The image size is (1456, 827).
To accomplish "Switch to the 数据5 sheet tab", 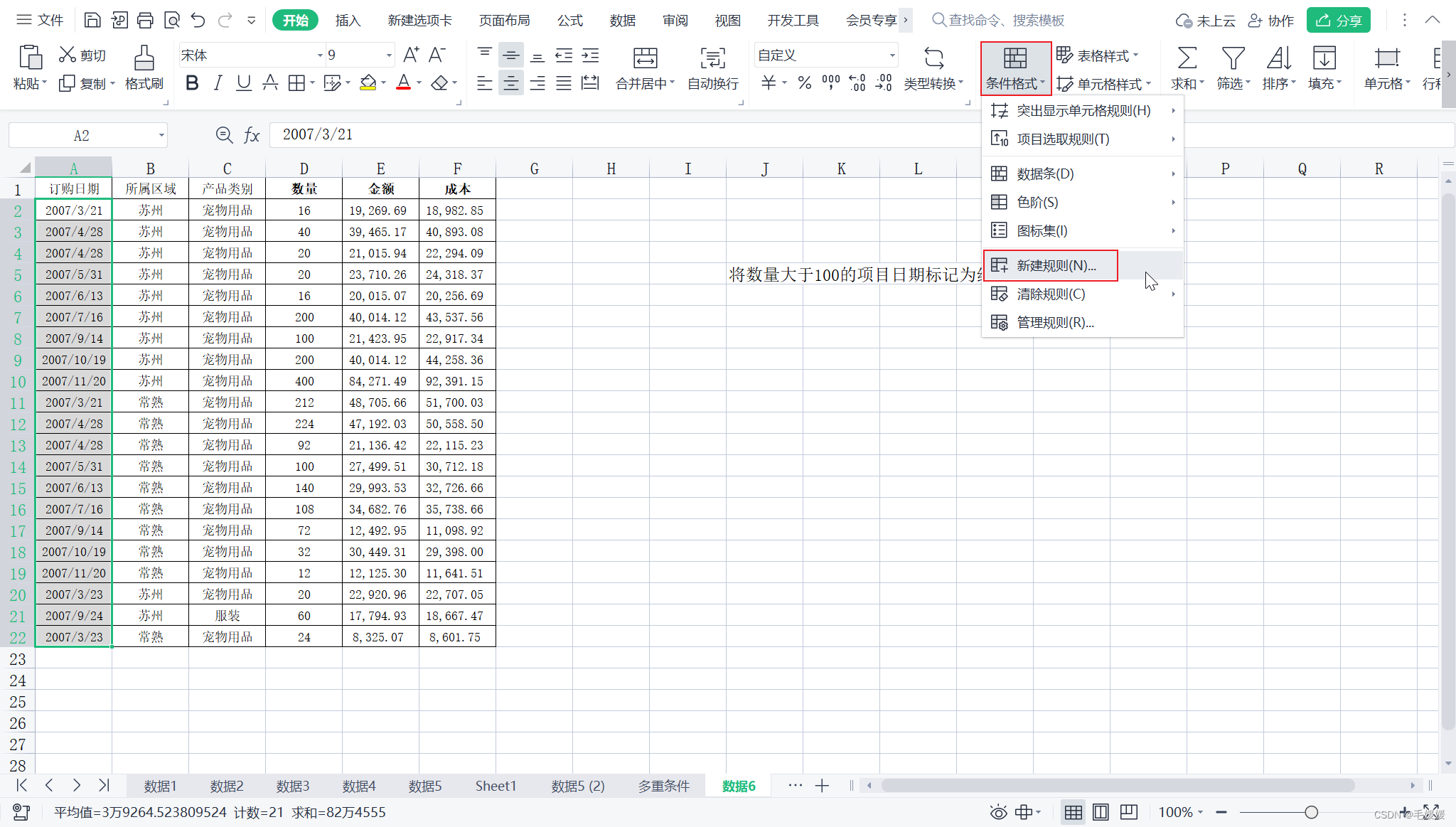I will (424, 786).
